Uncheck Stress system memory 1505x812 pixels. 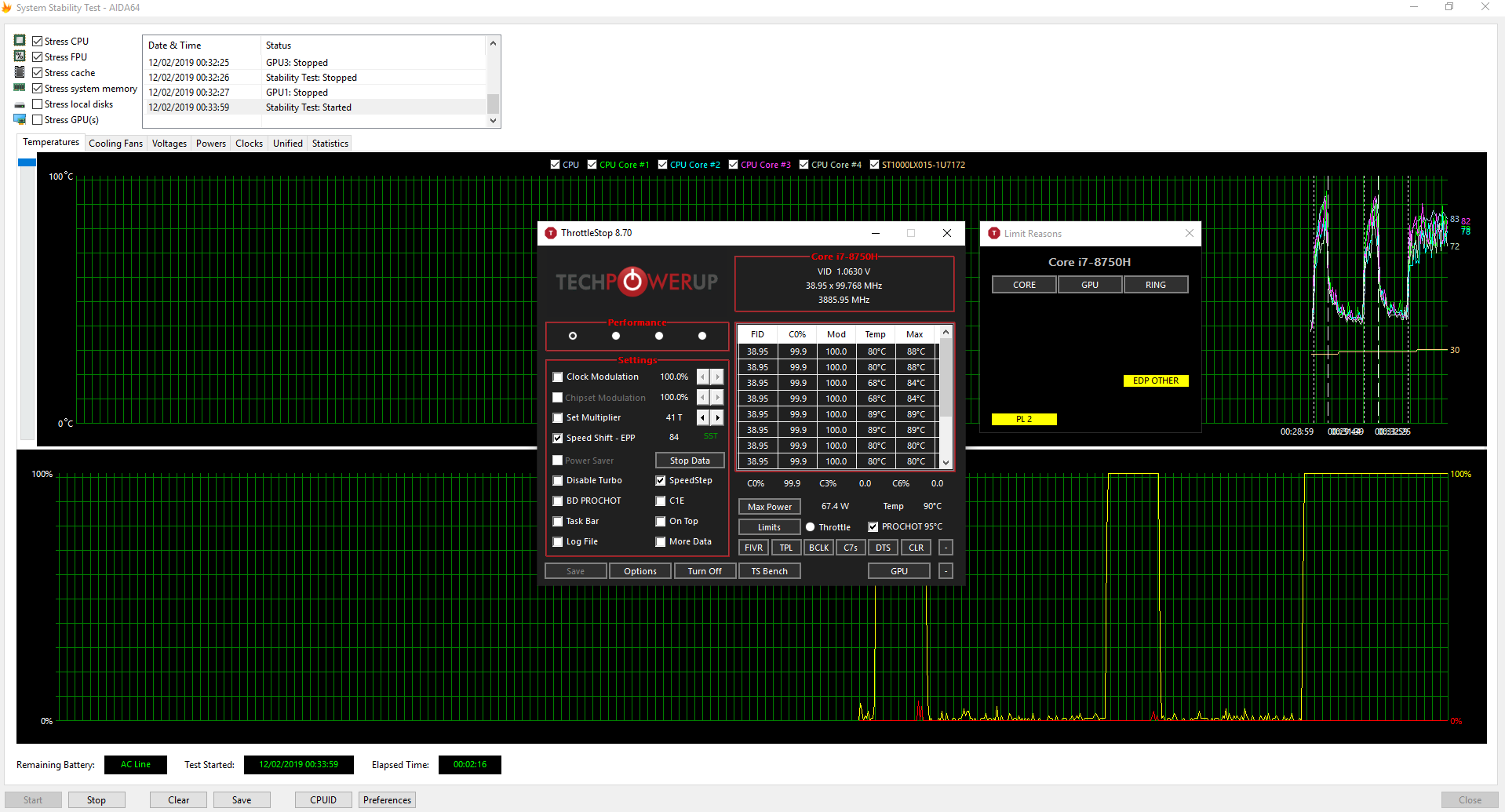pos(37,88)
